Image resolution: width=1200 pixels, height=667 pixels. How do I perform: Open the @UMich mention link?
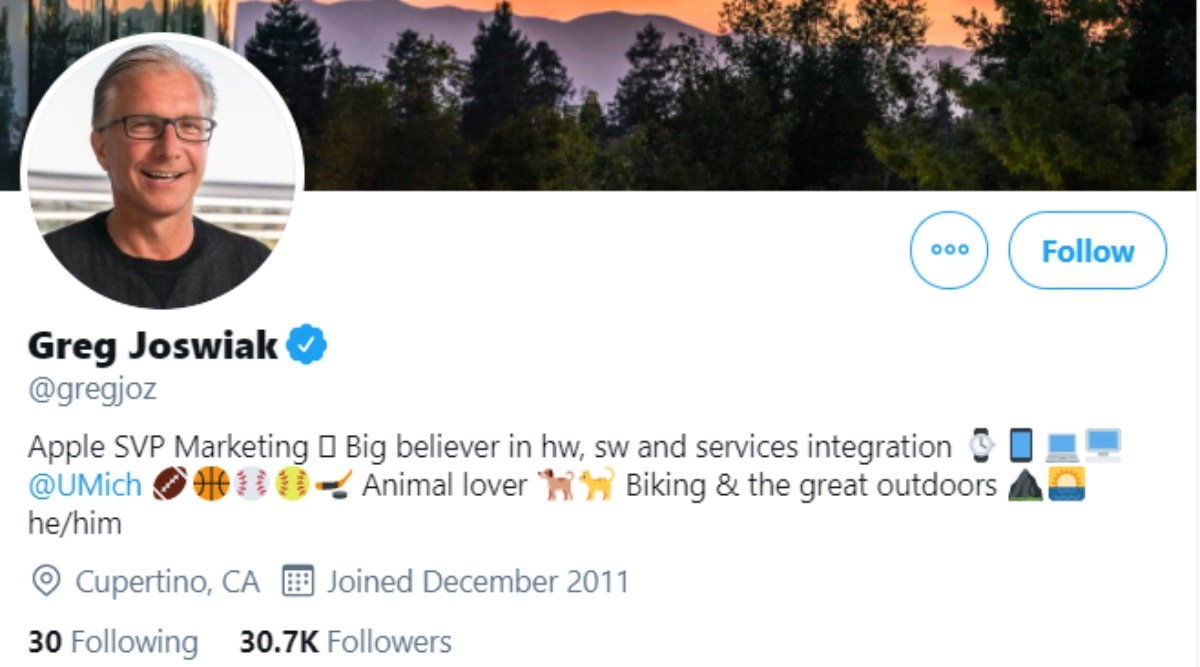click(85, 485)
